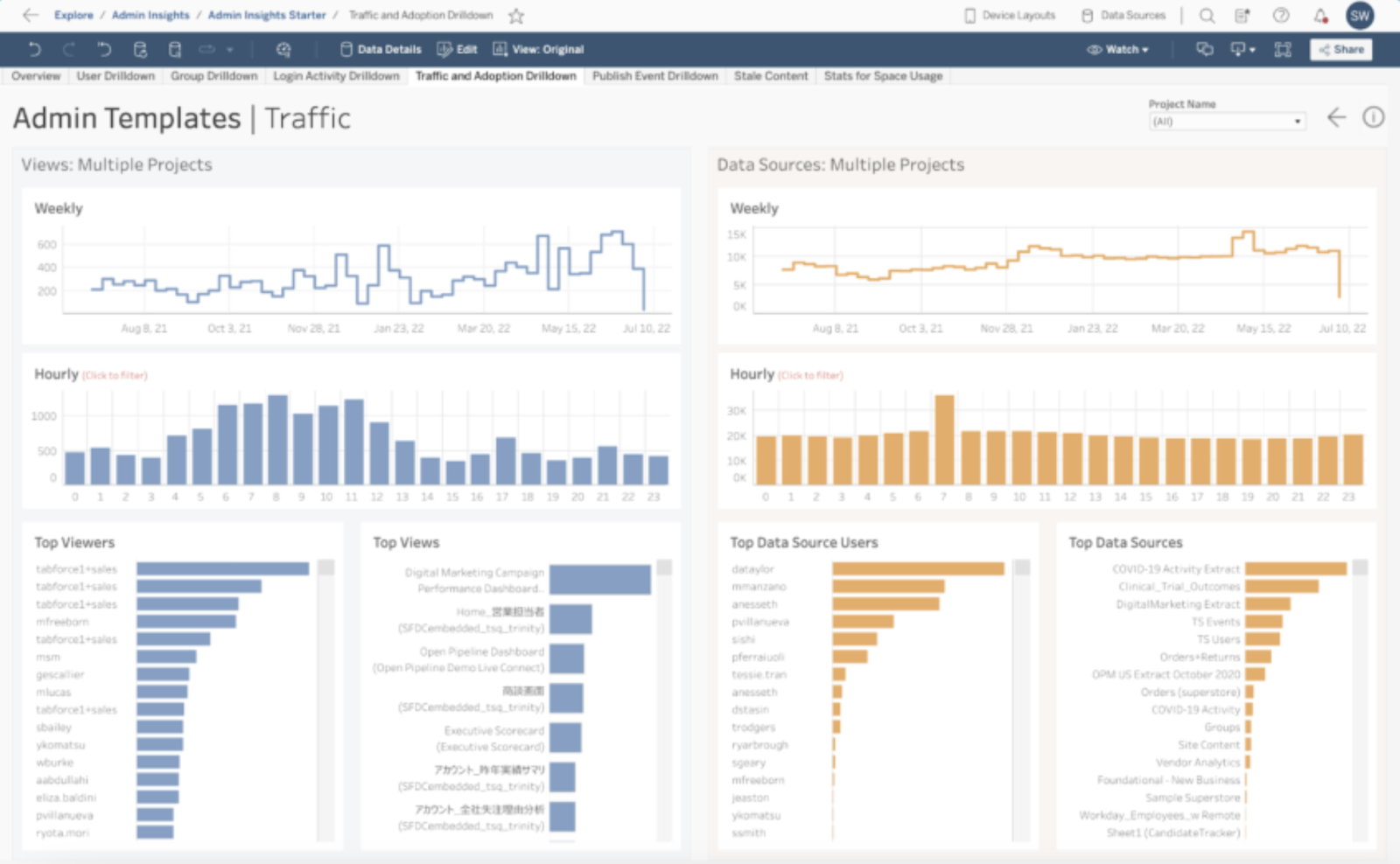This screenshot has width=1400, height=864.
Task: Favorite this view with the star
Action: [x=515, y=15]
